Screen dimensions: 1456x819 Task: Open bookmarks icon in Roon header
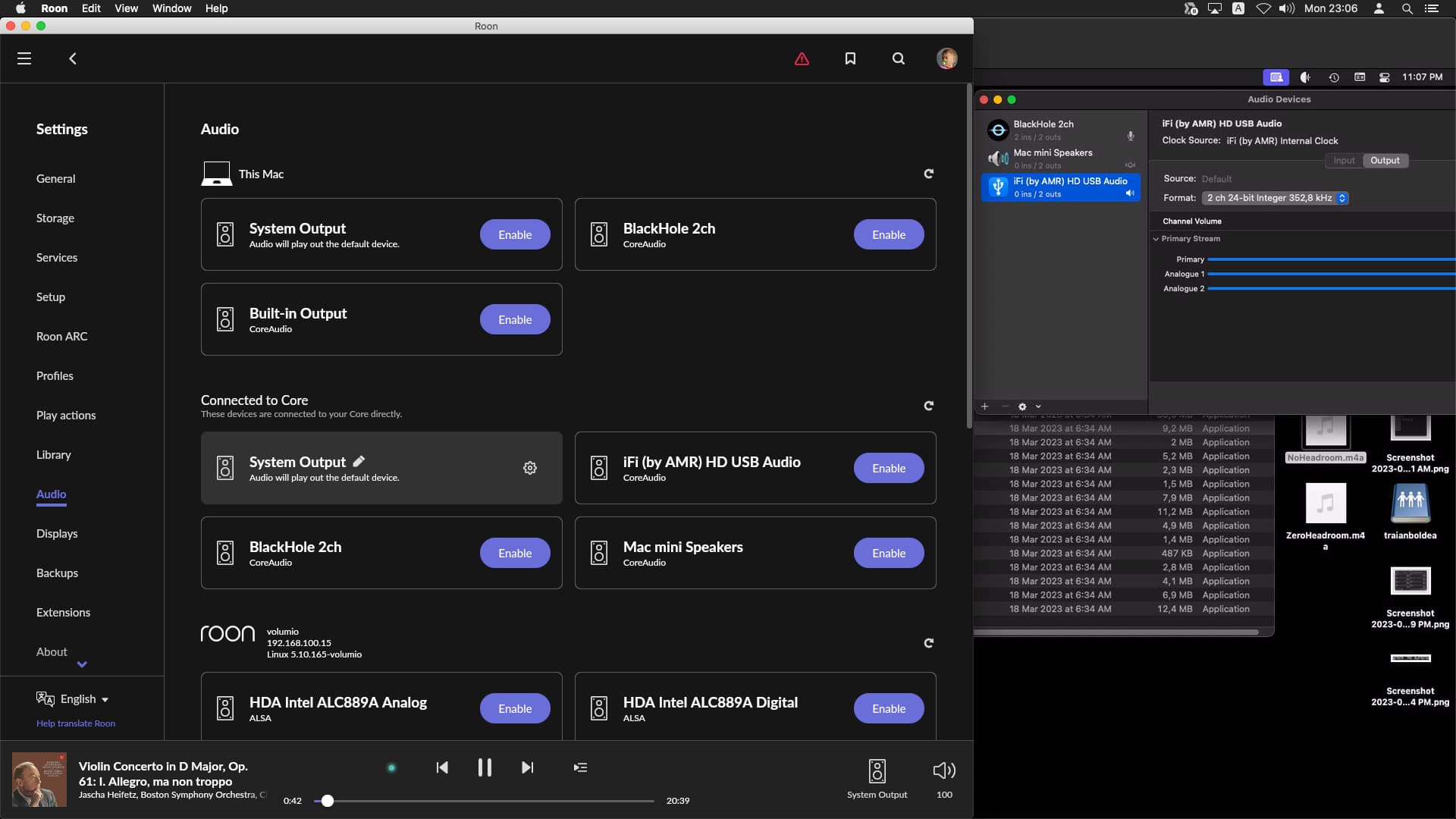tap(850, 58)
